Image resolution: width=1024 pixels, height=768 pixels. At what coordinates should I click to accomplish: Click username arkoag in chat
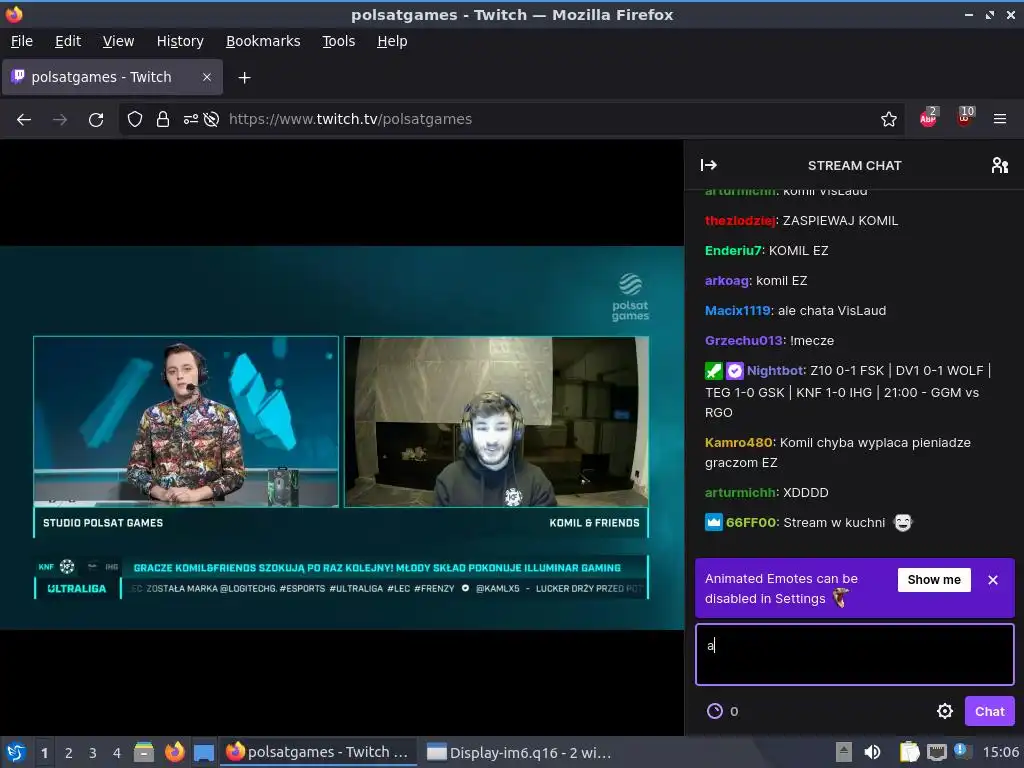pos(727,281)
